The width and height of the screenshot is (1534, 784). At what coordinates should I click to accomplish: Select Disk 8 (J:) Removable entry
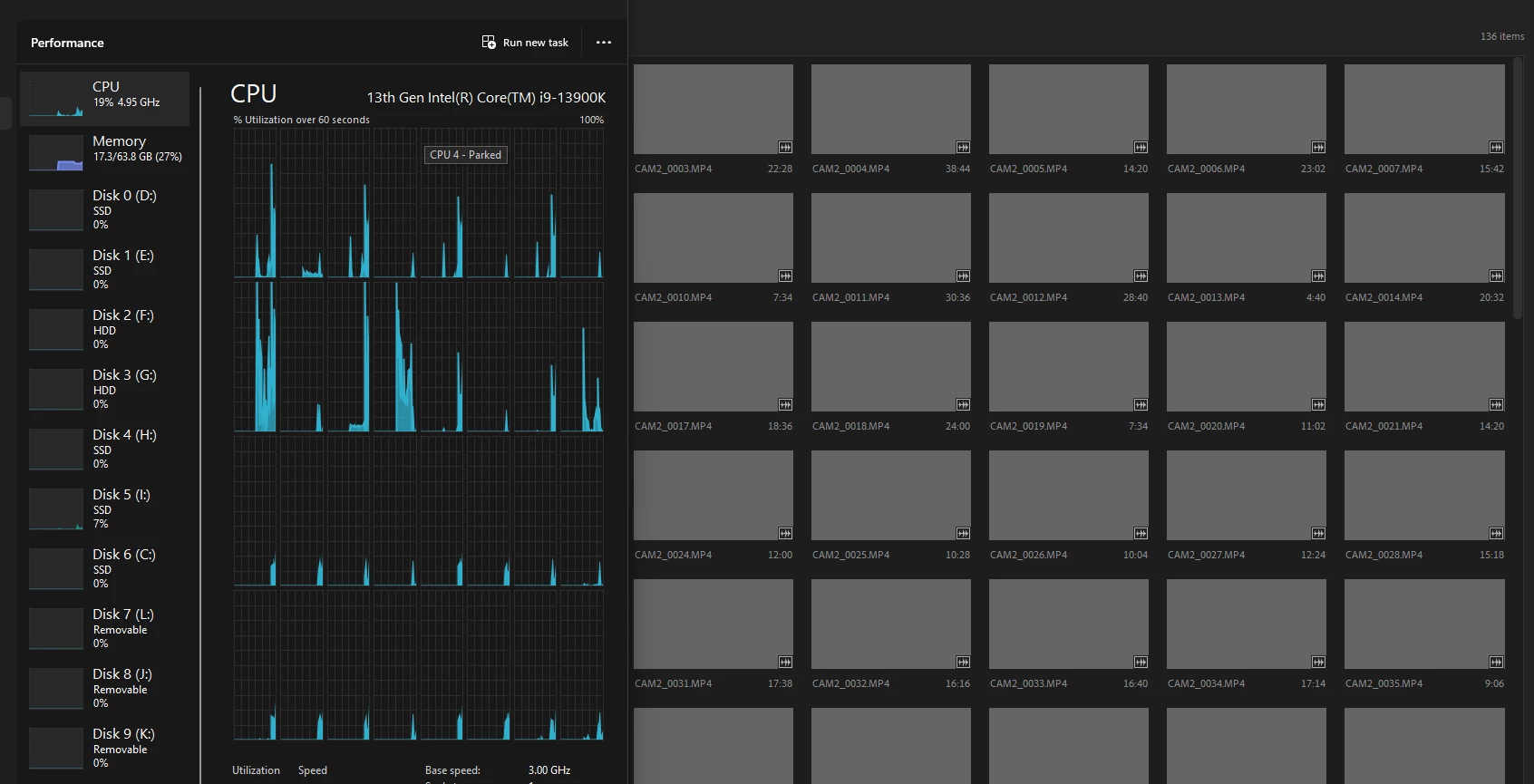click(x=105, y=688)
